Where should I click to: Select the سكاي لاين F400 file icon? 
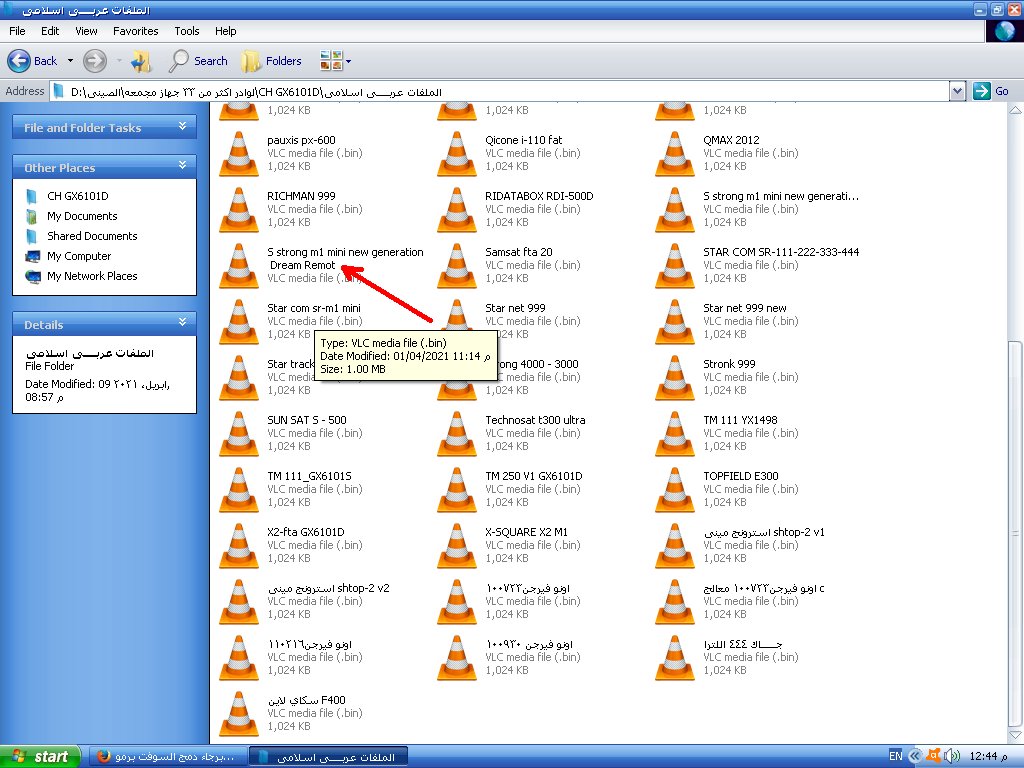[239, 714]
